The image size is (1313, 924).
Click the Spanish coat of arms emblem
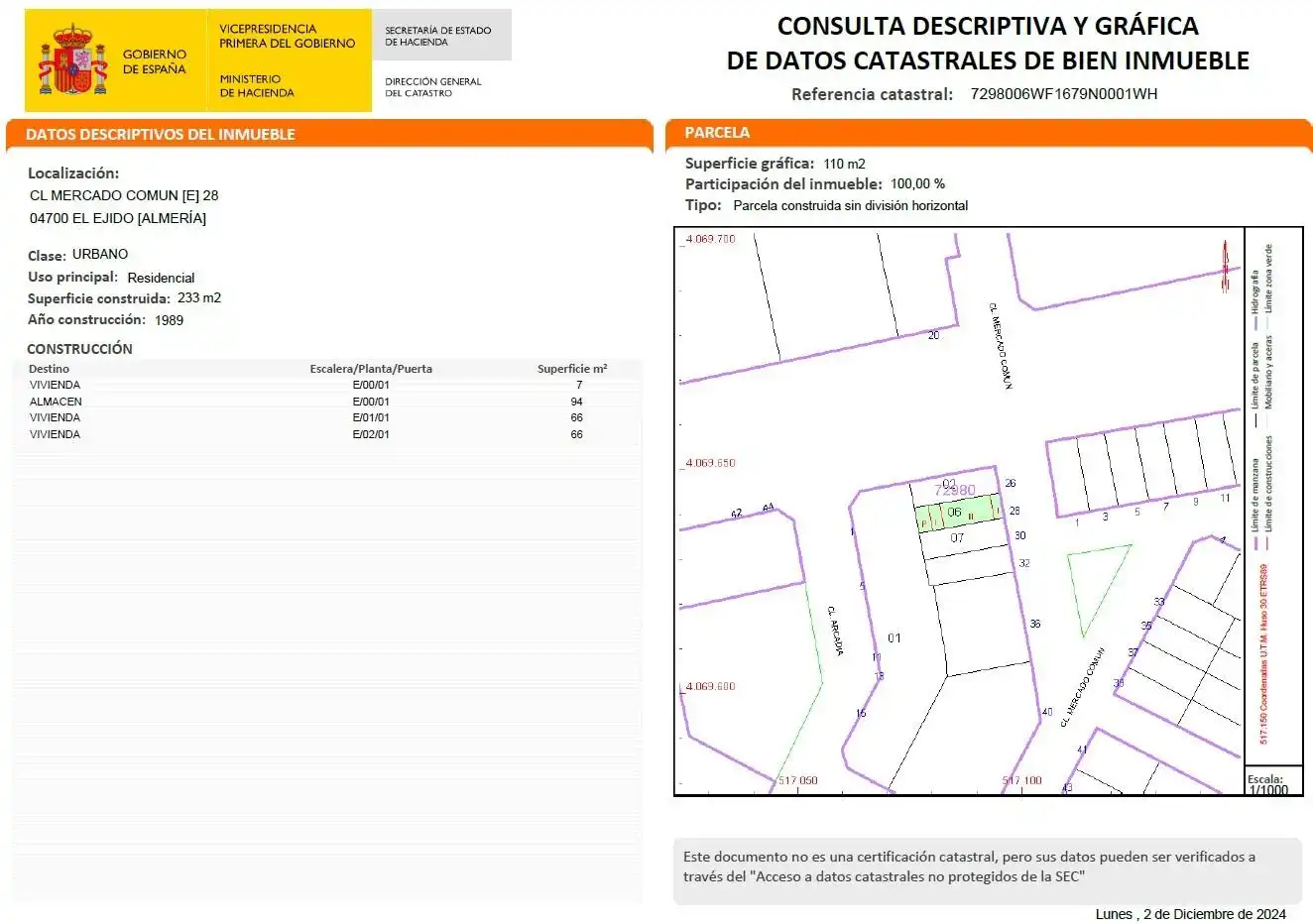click(x=72, y=59)
